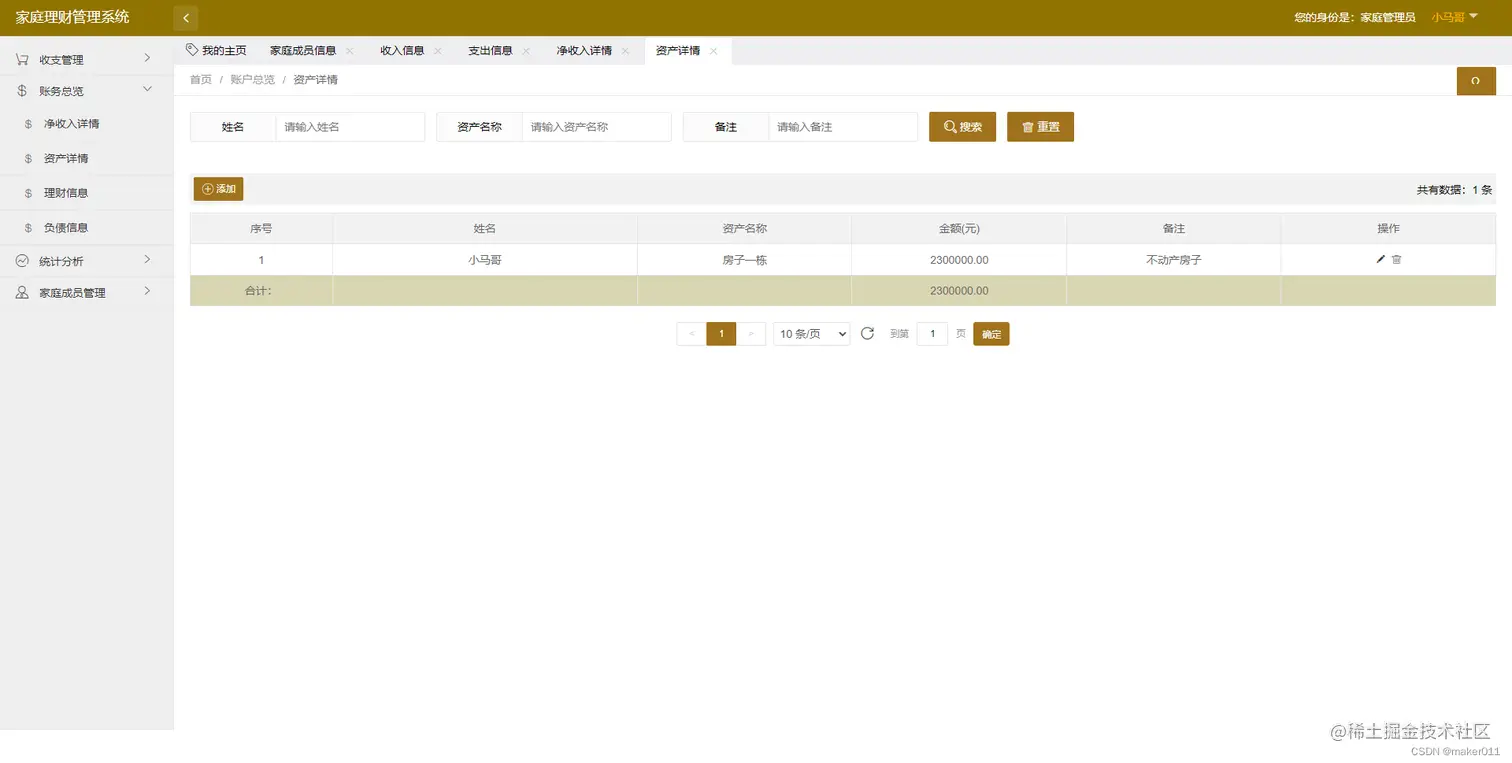Viewport: 1512px width, 763px height.
Task: Click the refresh icon in the pagination bar
Action: pyautogui.click(x=867, y=333)
